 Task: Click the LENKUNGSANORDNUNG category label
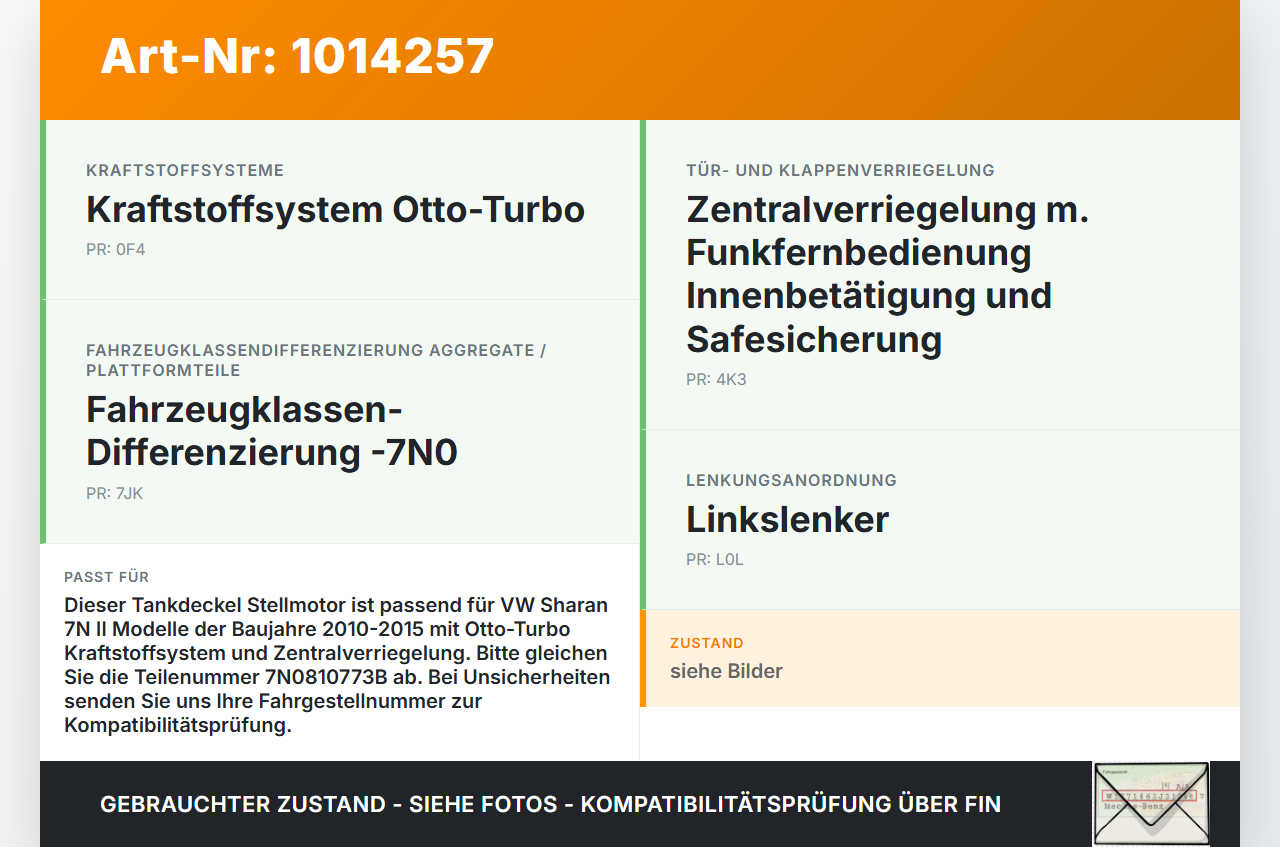point(791,480)
